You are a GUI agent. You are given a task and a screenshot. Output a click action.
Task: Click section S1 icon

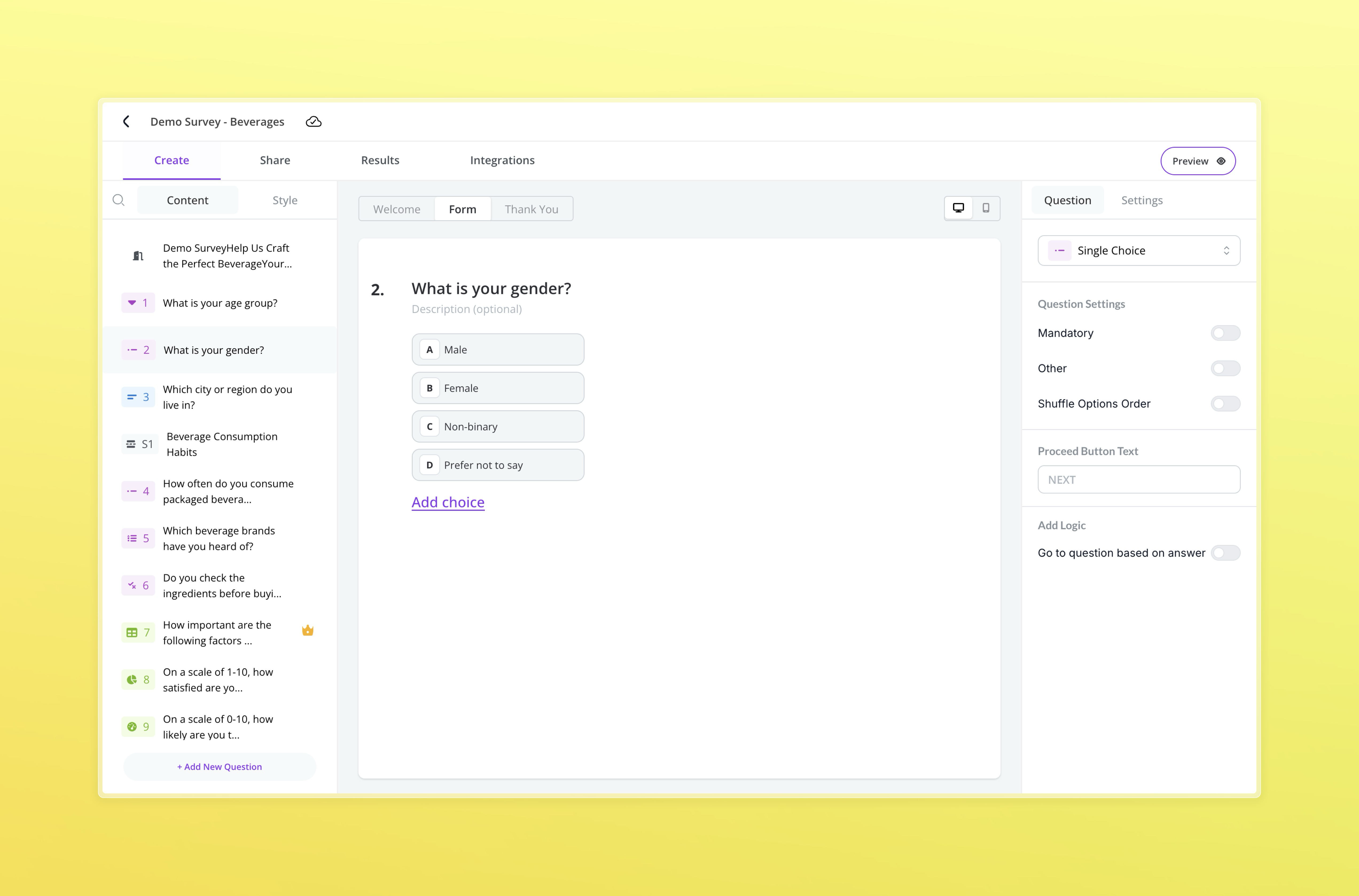point(131,444)
